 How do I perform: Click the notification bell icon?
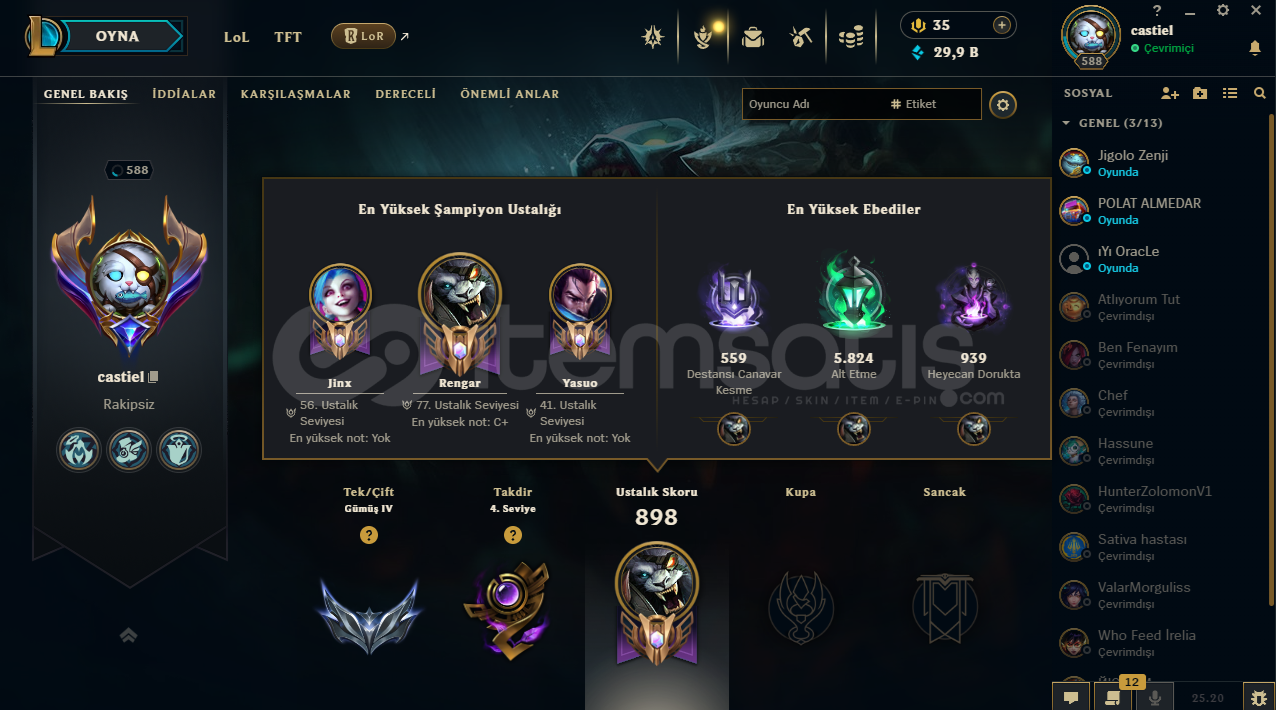[x=1254, y=47]
